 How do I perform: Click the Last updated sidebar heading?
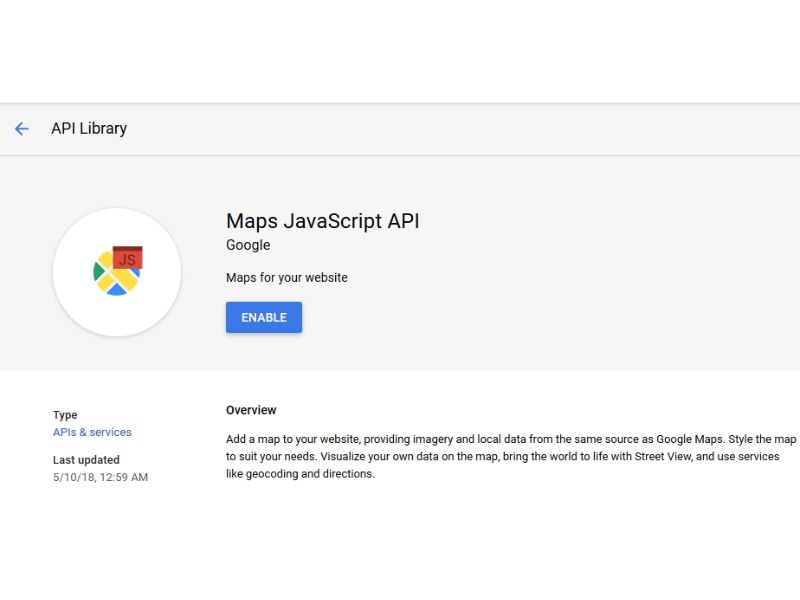coord(86,459)
